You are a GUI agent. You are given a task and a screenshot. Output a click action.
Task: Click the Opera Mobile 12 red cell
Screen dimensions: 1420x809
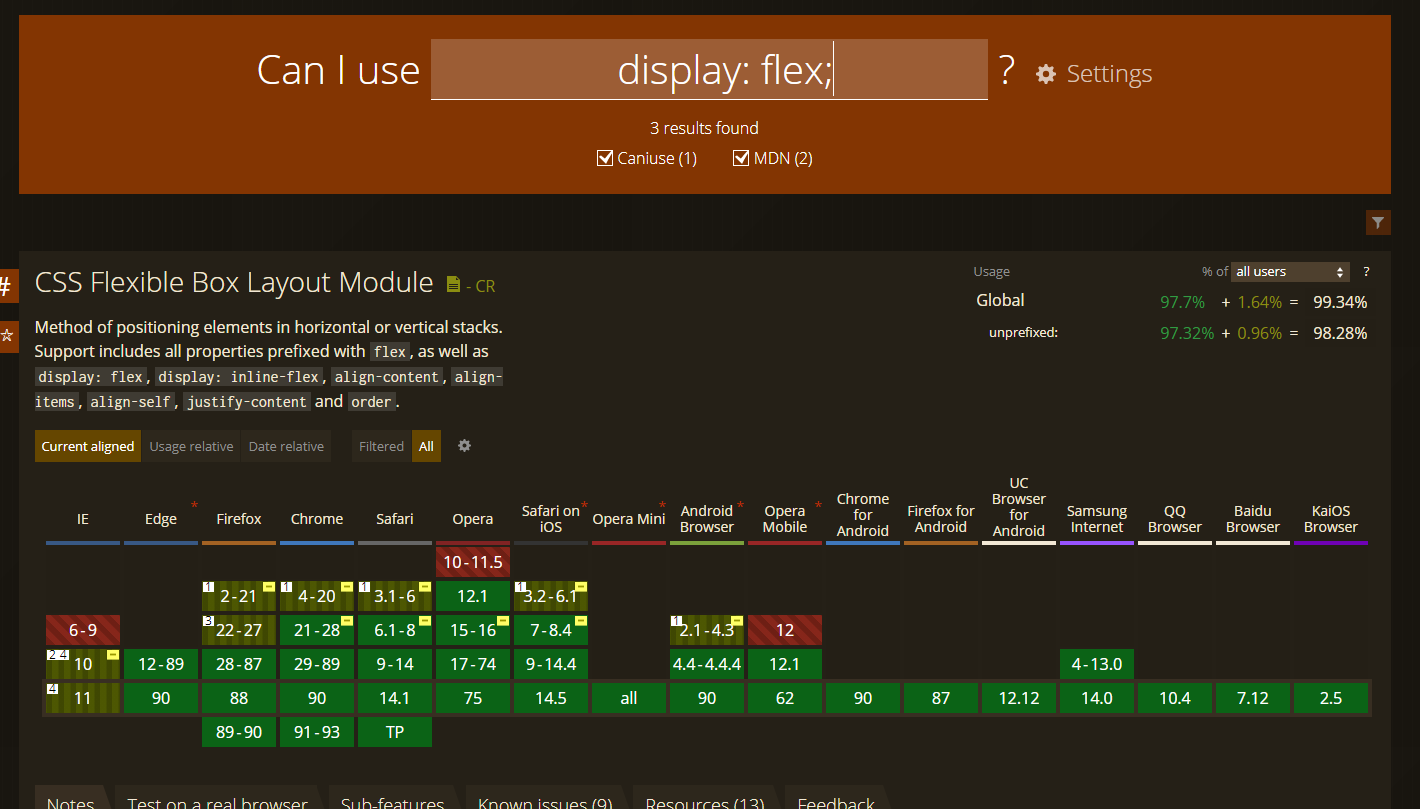pyautogui.click(x=785, y=630)
